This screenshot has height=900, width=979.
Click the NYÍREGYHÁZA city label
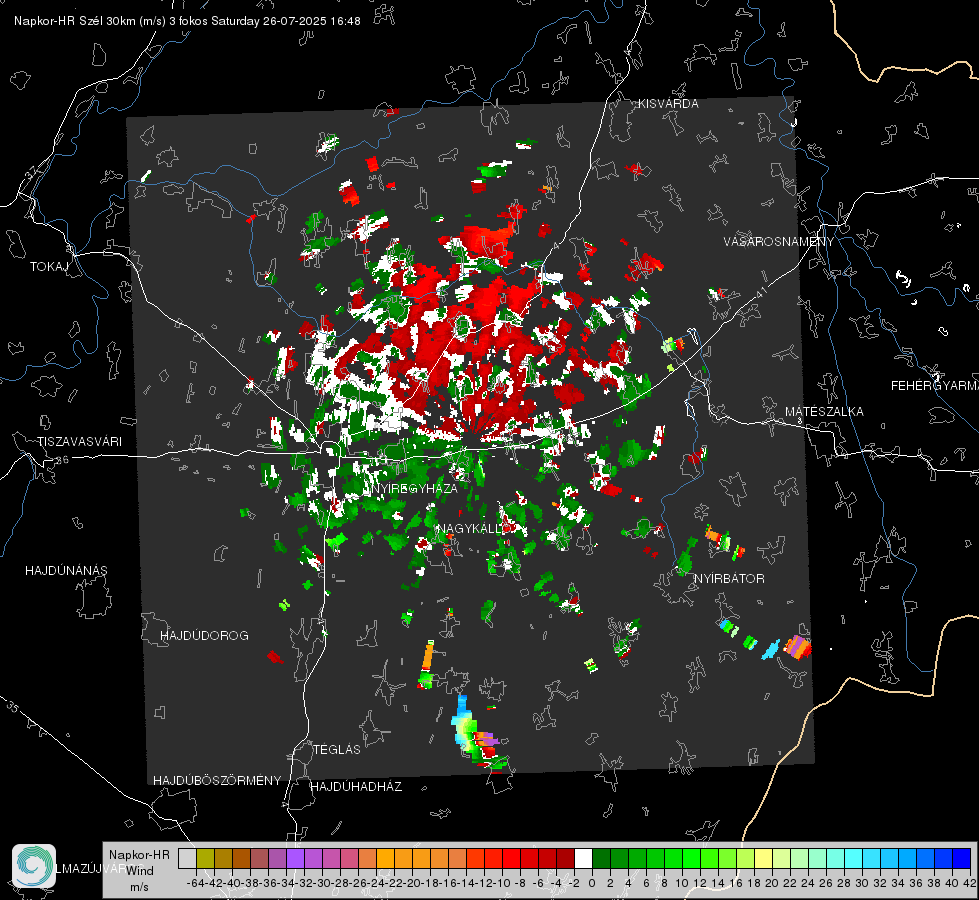pyautogui.click(x=414, y=488)
